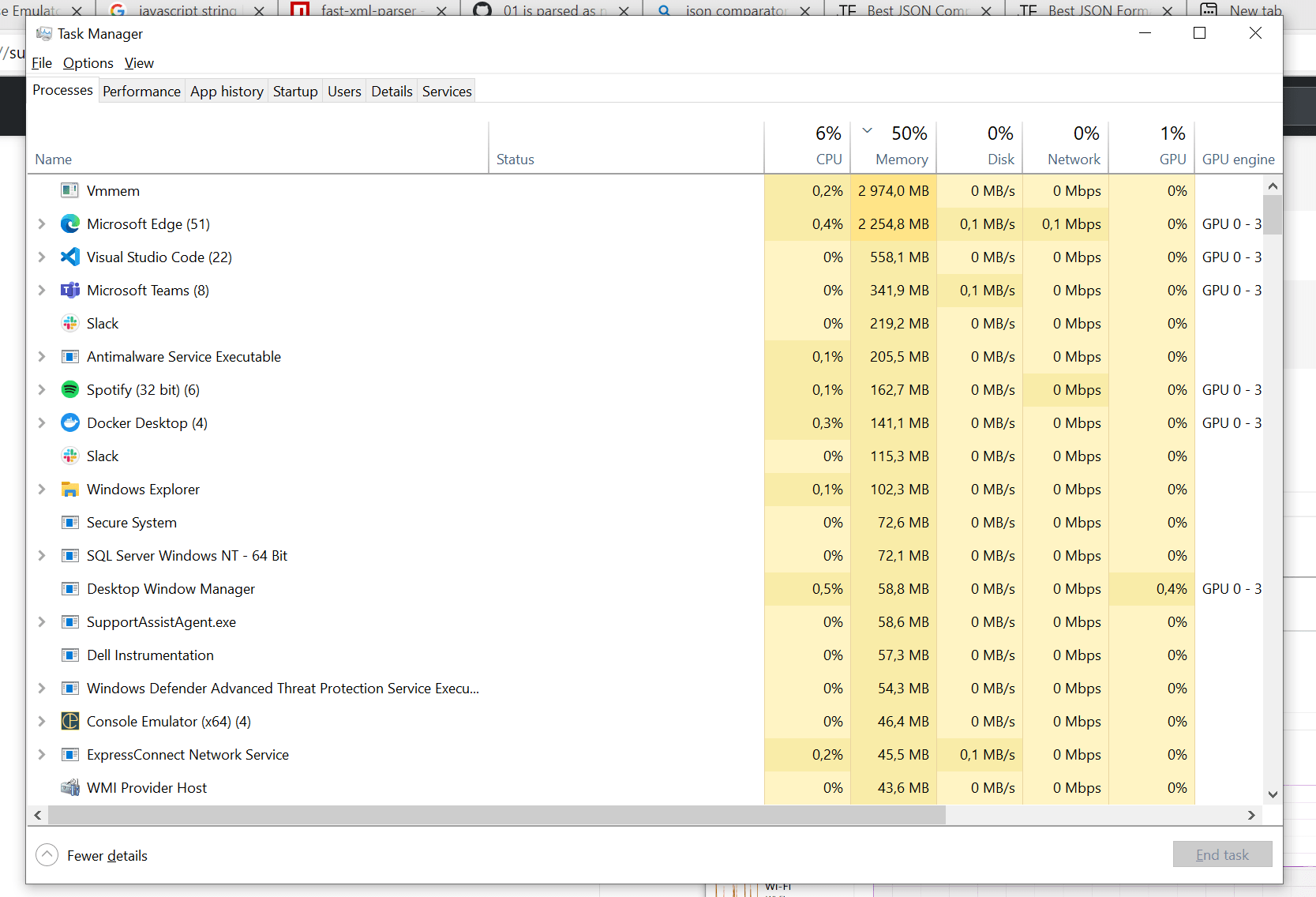
Task: Click the Task Manager title bar icon
Action: pyautogui.click(x=44, y=33)
